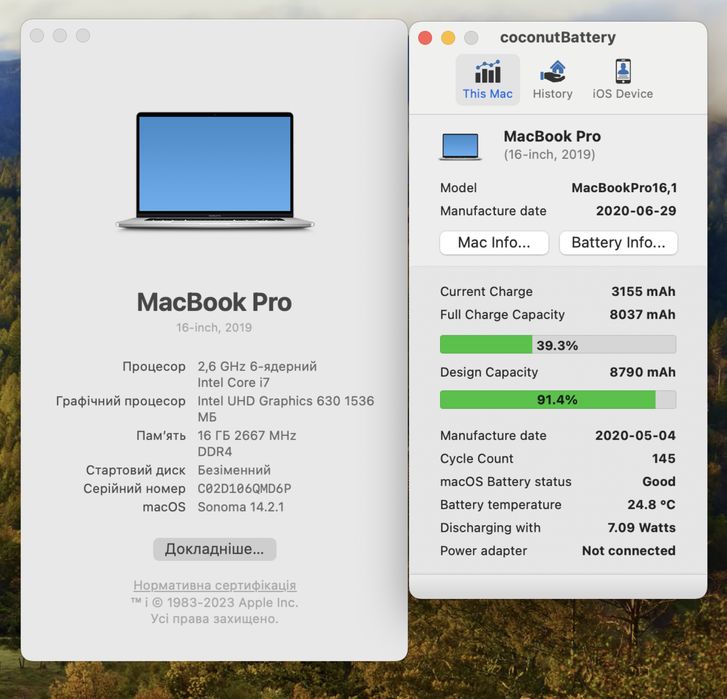Switch to the iOS Device tab
The width and height of the screenshot is (727, 699).
[622, 79]
